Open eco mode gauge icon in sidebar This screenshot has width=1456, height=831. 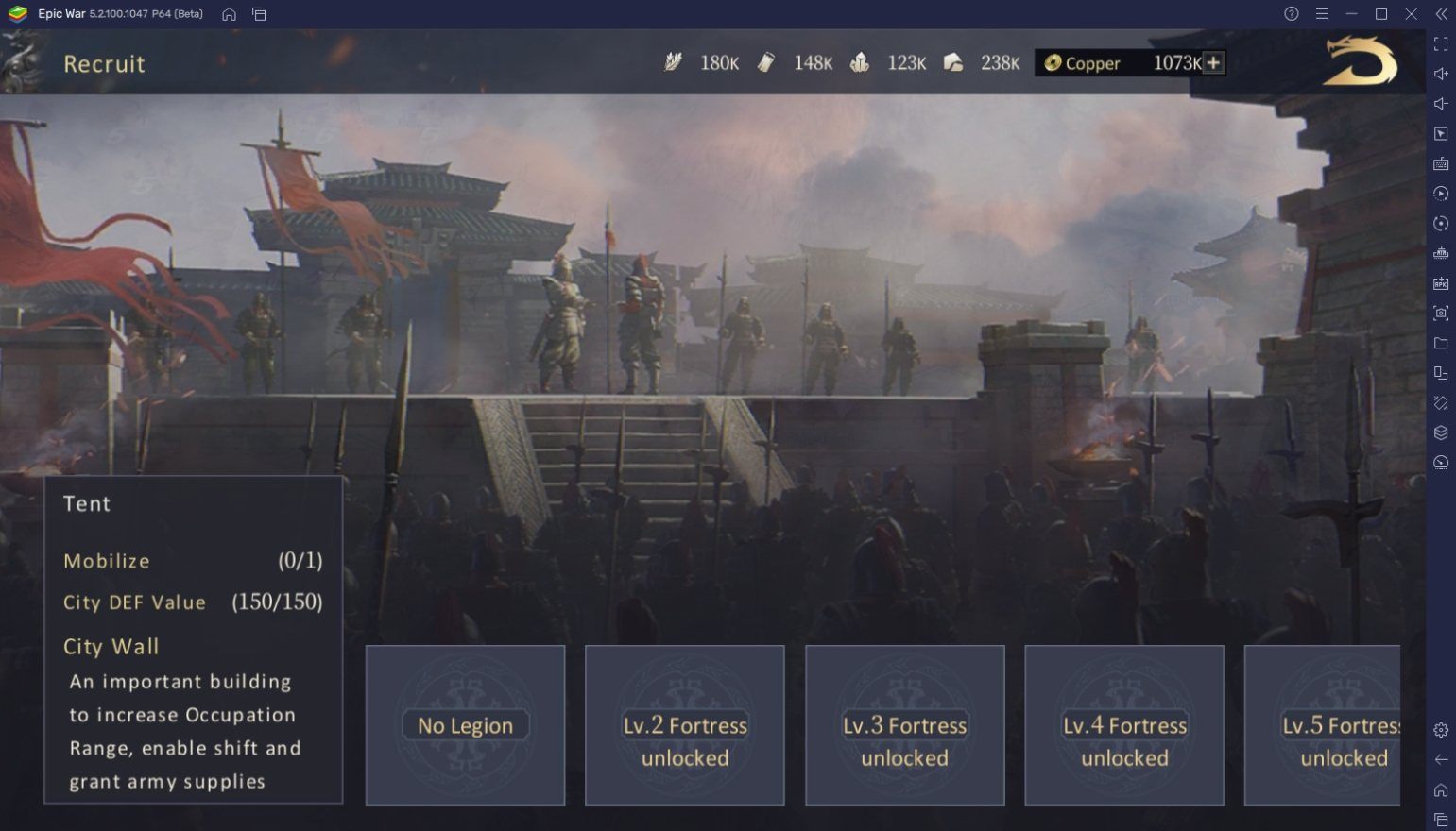(x=1441, y=463)
